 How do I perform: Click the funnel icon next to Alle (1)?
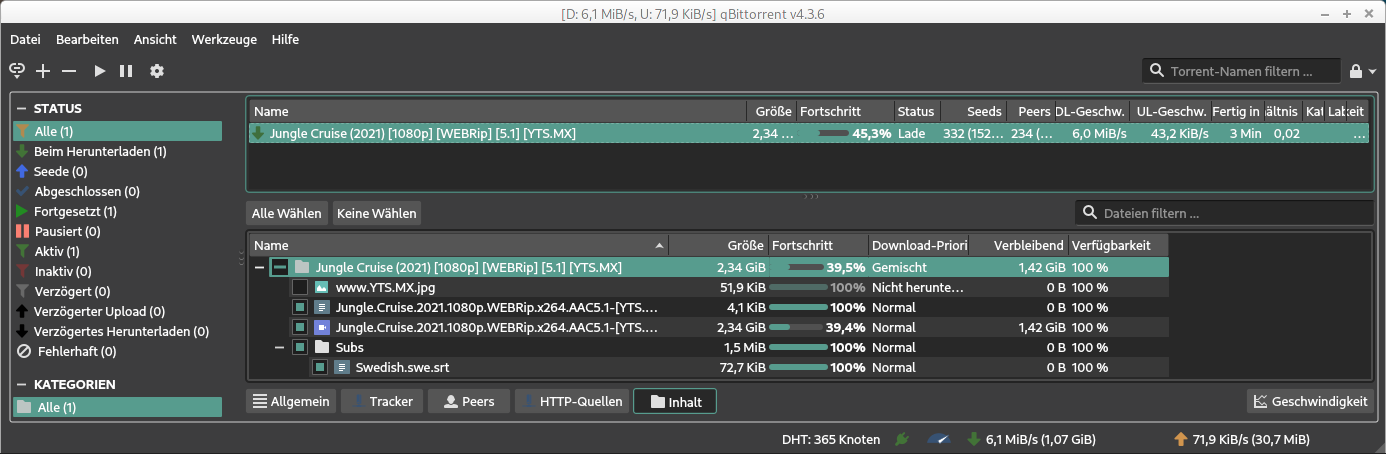point(22,131)
